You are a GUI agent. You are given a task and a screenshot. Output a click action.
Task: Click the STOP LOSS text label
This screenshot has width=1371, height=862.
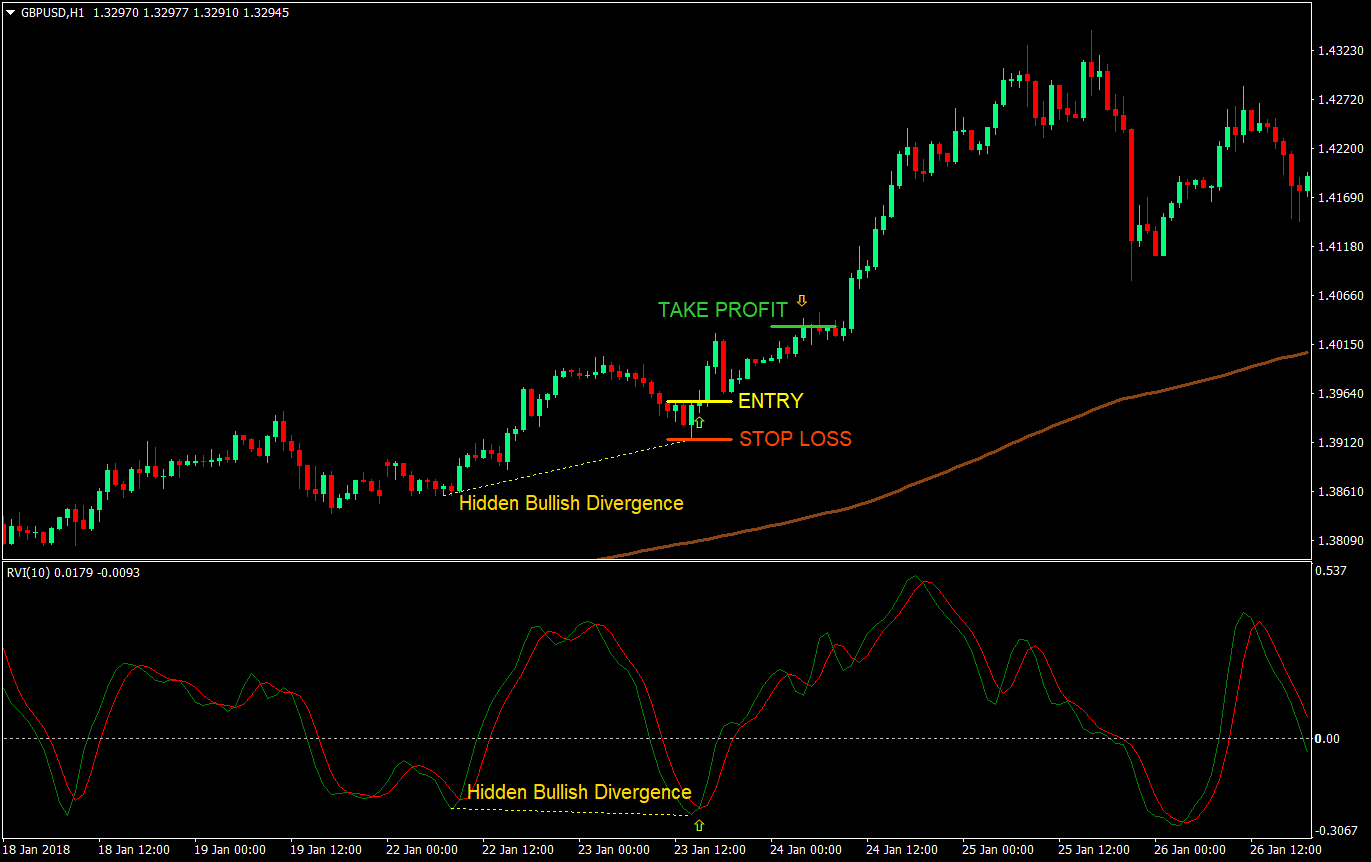click(x=795, y=438)
